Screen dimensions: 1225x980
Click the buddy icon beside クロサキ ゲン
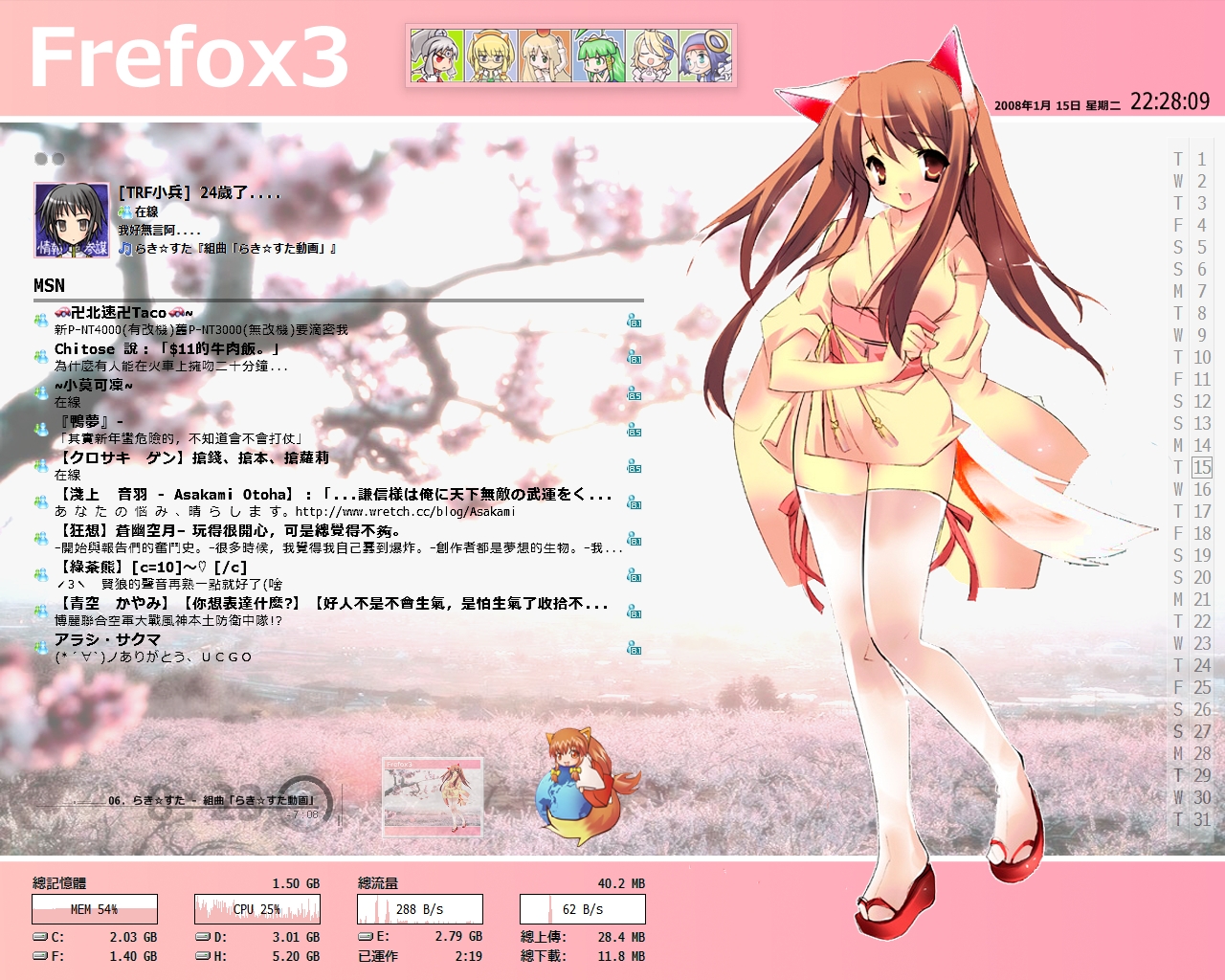(41, 466)
